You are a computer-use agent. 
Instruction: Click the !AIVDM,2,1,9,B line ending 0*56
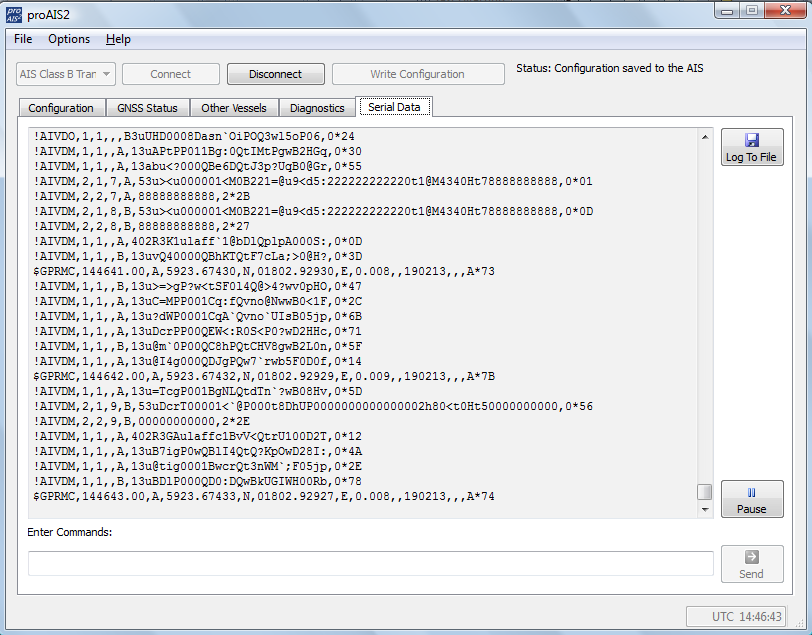(313, 407)
